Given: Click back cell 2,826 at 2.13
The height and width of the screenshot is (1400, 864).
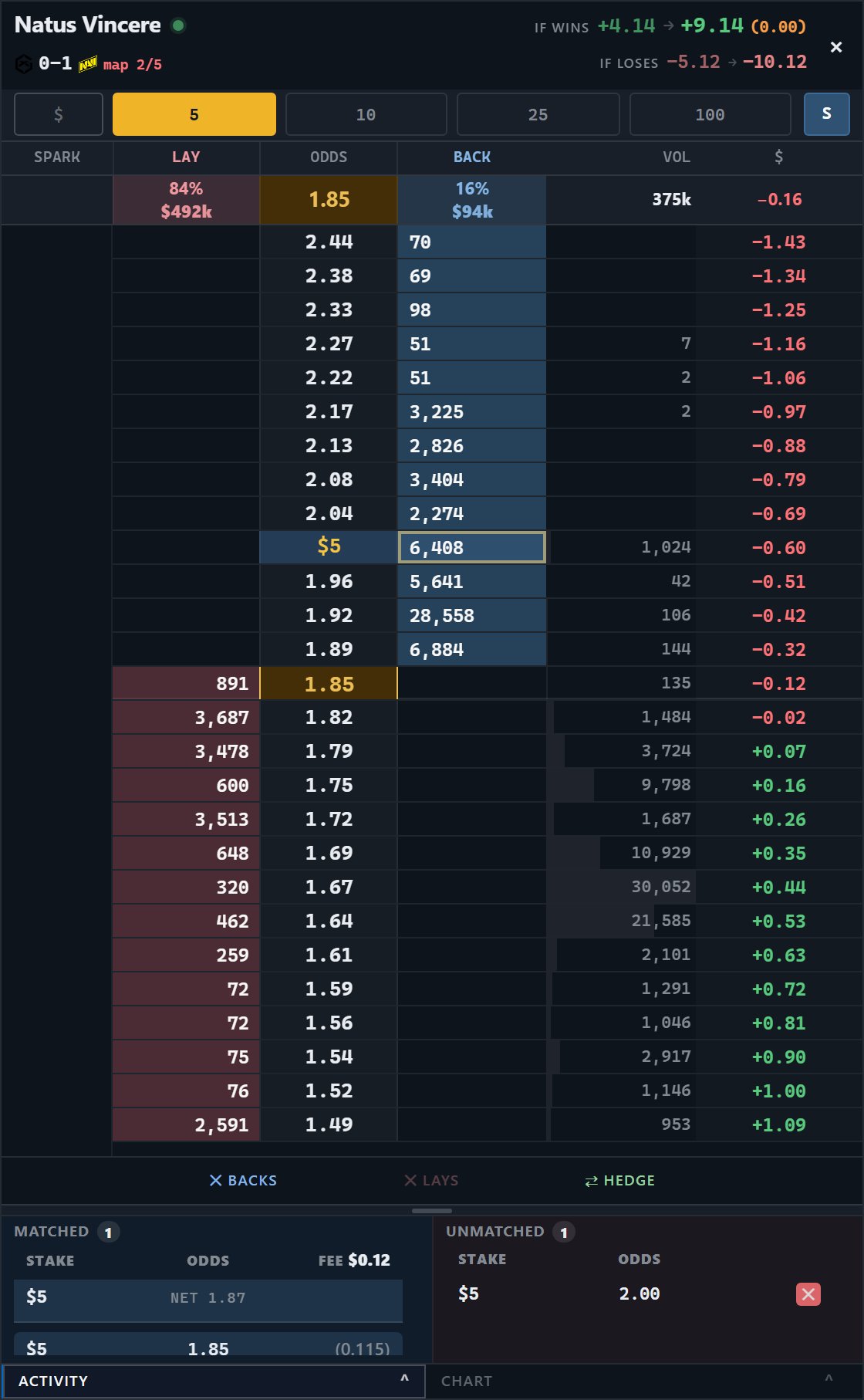Looking at the screenshot, I should pyautogui.click(x=472, y=446).
